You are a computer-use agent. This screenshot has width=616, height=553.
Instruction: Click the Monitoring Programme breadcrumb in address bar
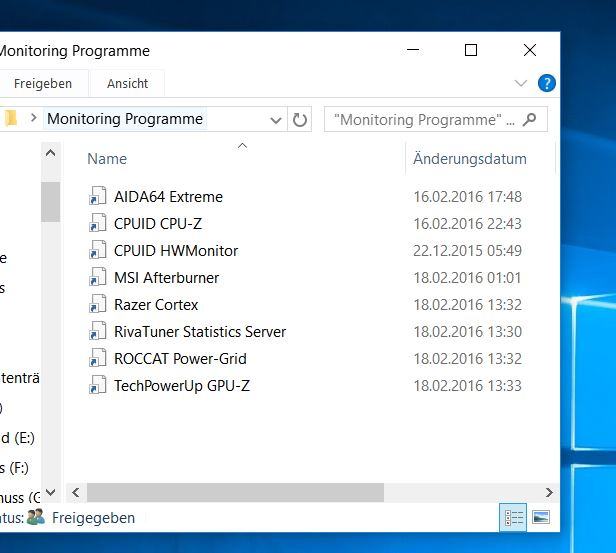click(125, 119)
